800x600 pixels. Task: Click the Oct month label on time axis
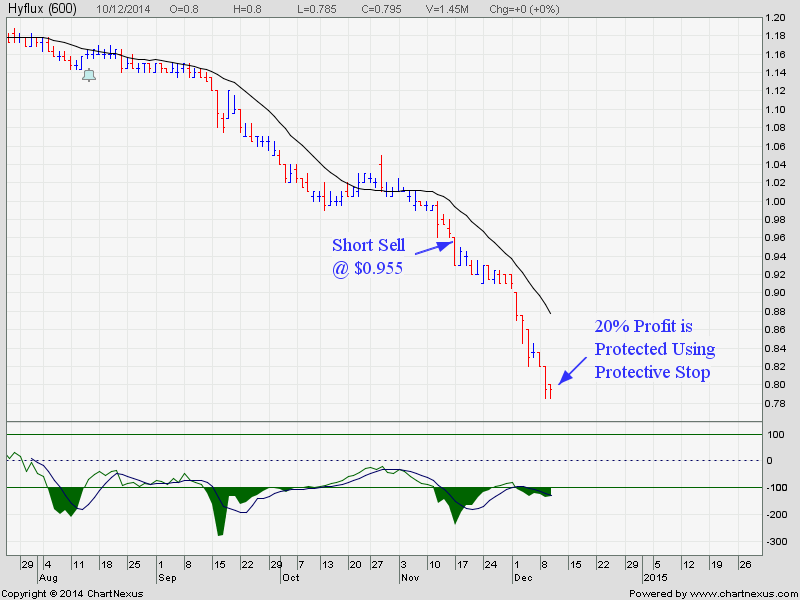click(291, 578)
